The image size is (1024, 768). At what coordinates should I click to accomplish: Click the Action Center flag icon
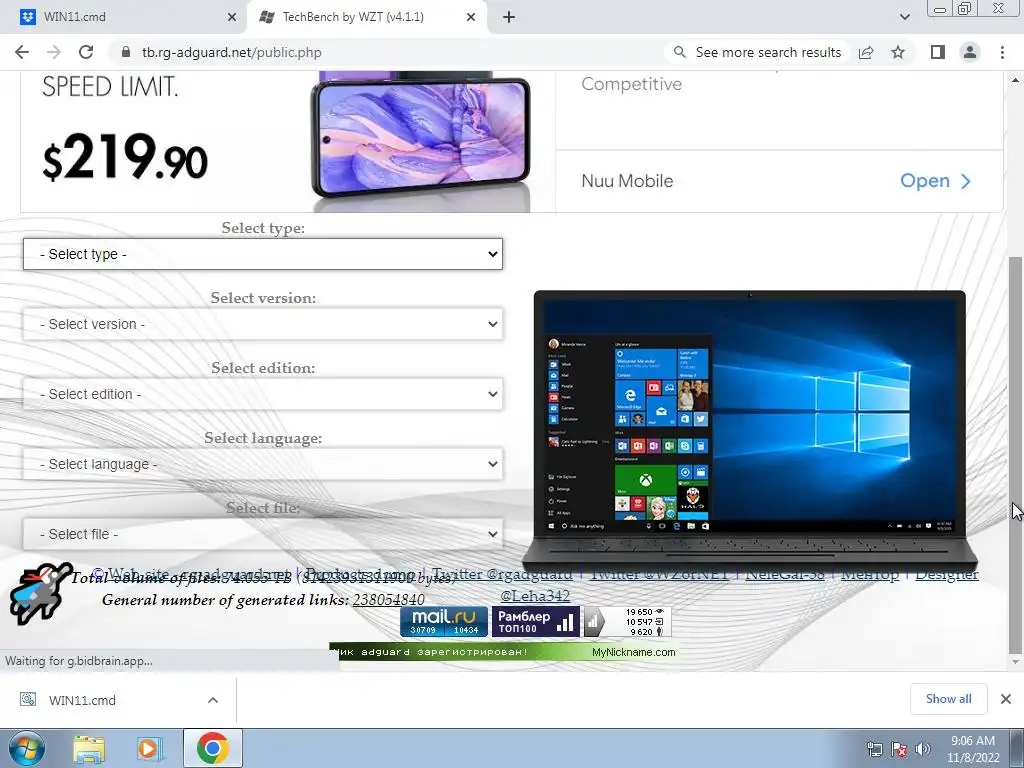899,749
